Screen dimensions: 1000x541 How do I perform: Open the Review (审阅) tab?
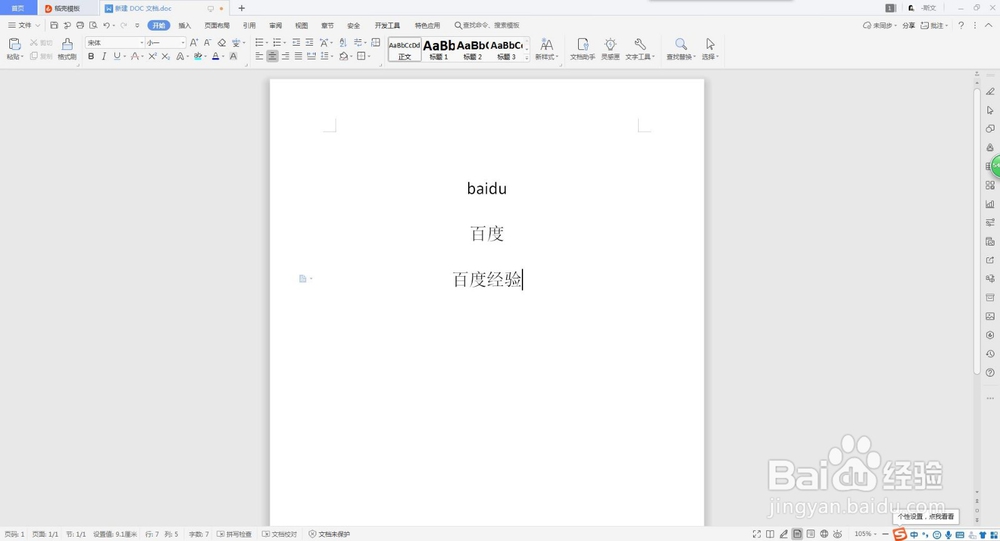coord(276,26)
